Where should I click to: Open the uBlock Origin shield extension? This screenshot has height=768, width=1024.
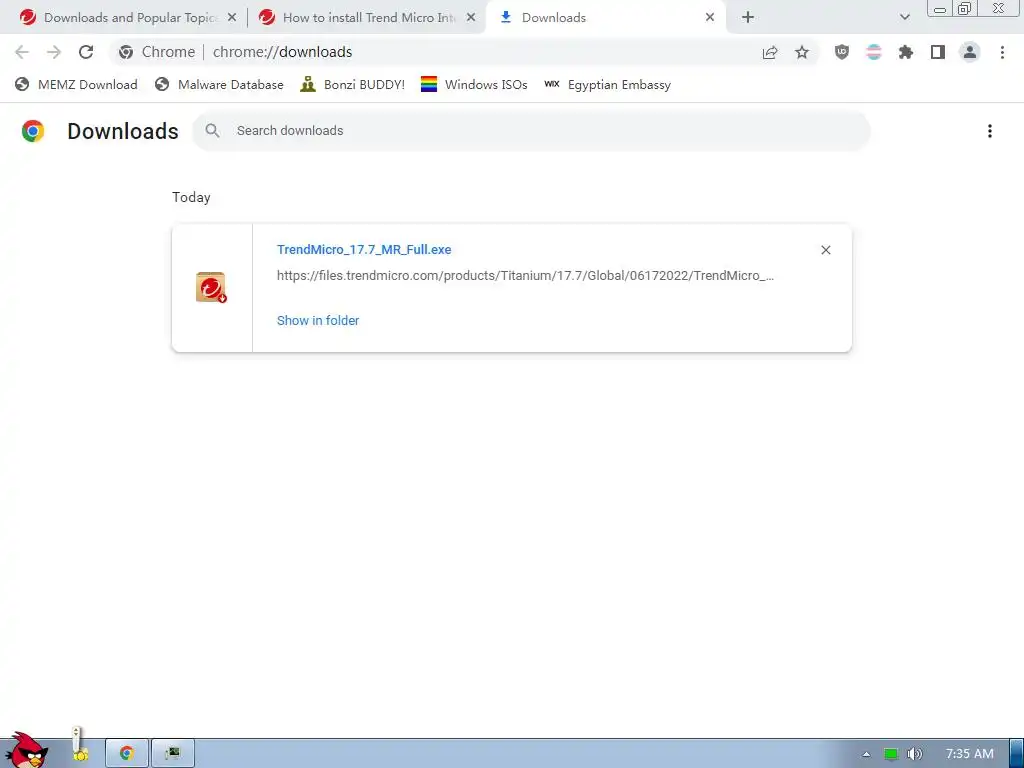[842, 52]
